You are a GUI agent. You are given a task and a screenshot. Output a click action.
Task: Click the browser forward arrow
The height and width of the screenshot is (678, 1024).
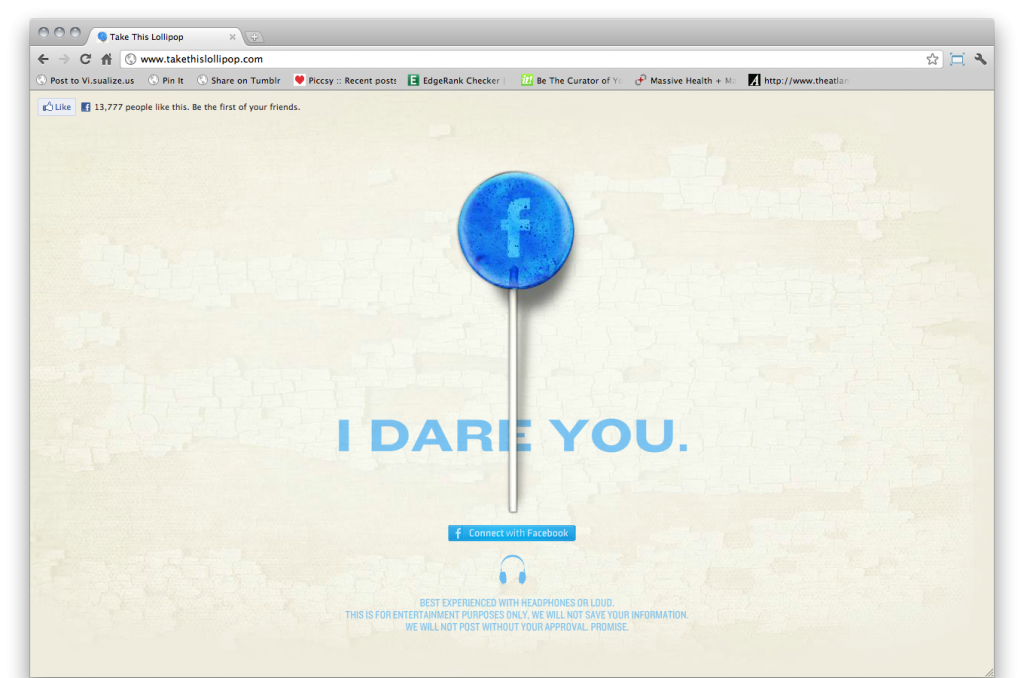[x=64, y=59]
